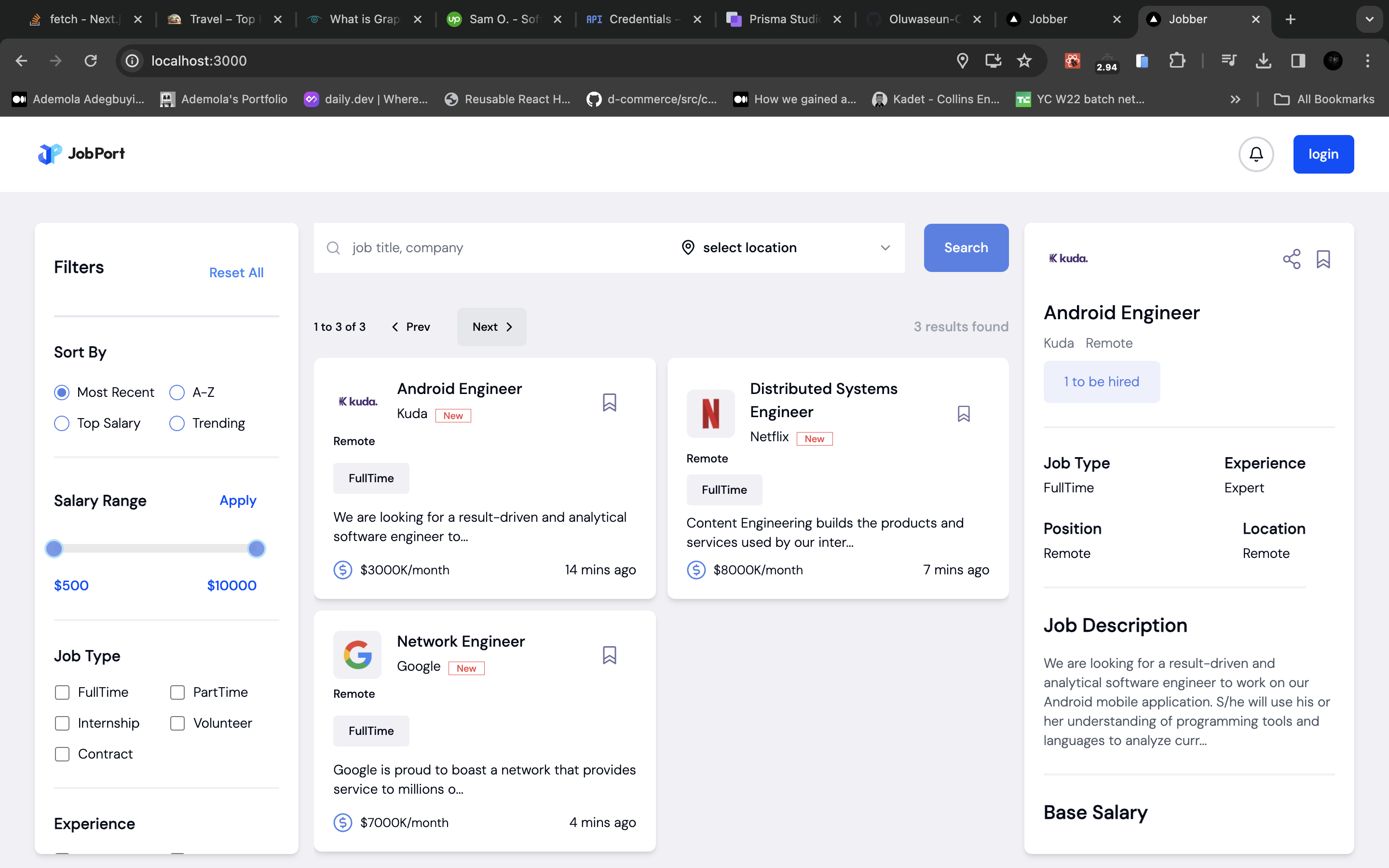Click the Netflix logo thumbnail
Viewport: 1389px width, 868px height.
pos(710,413)
